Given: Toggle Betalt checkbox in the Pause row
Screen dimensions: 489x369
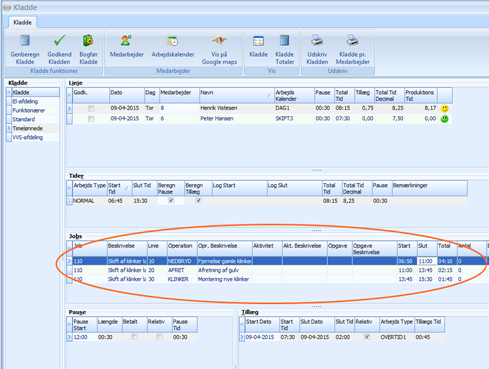Looking at the screenshot, I should 134,337.
